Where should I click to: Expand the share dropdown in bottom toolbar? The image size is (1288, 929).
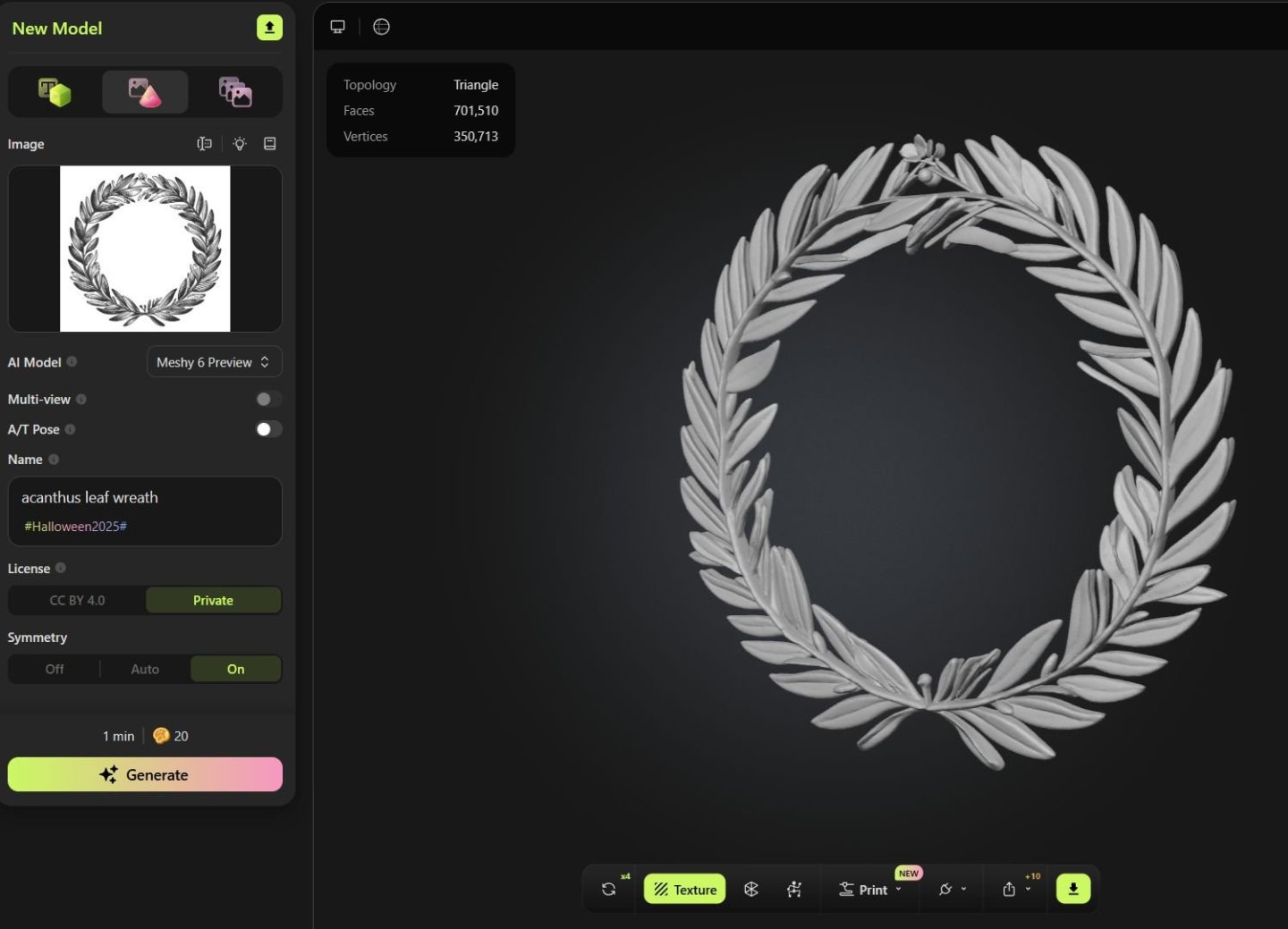tap(1016, 890)
